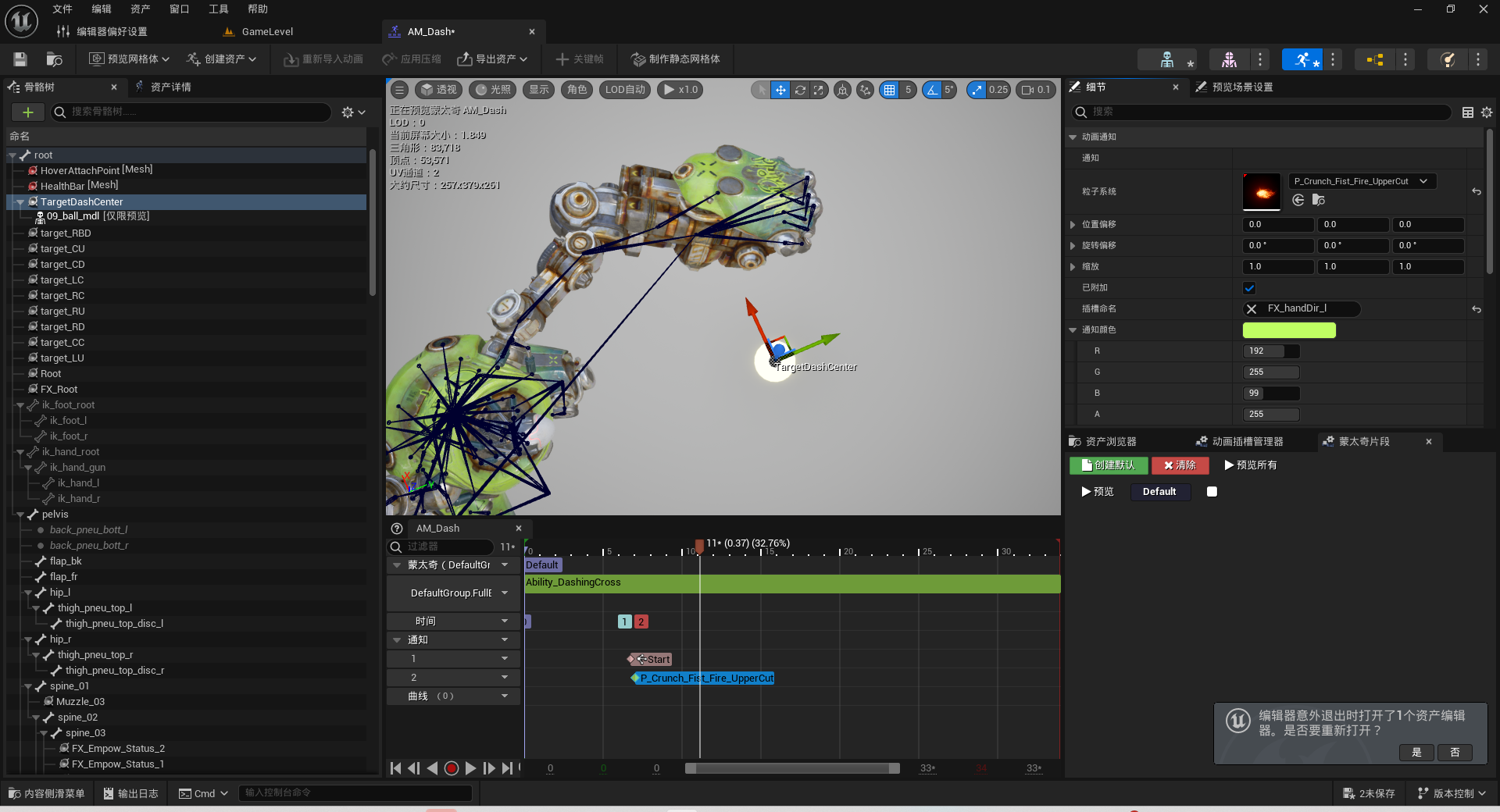
Task: Open camera speed setting 0.1
Action: 1036,90
